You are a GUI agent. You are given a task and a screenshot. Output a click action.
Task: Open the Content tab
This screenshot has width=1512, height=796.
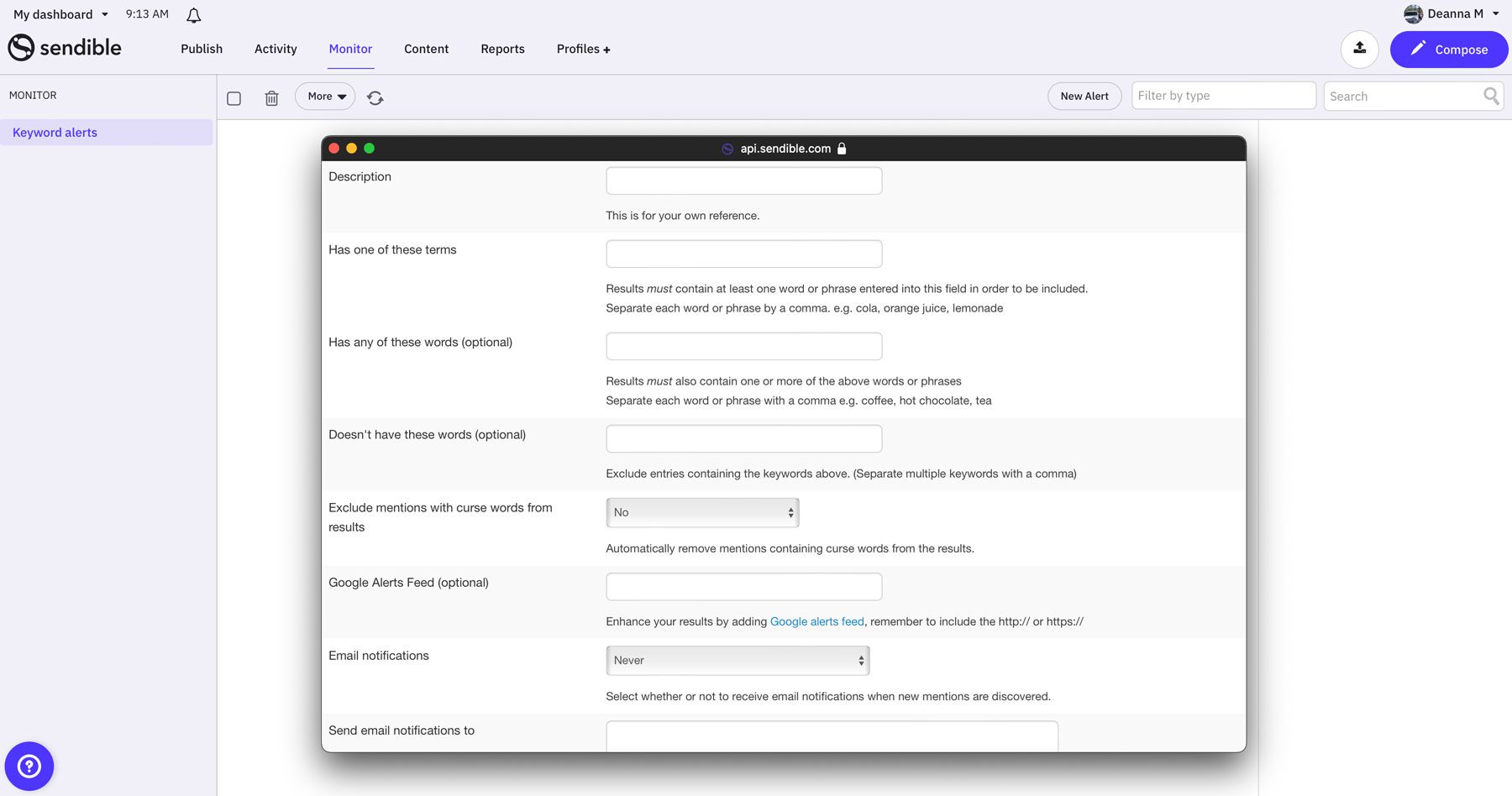click(426, 49)
